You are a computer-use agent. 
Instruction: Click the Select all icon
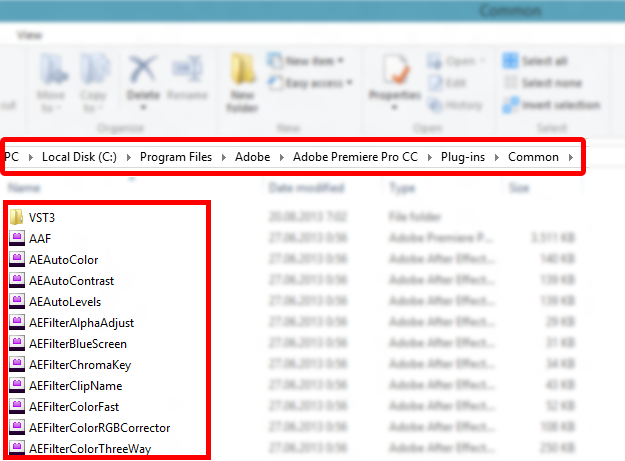pyautogui.click(x=510, y=61)
